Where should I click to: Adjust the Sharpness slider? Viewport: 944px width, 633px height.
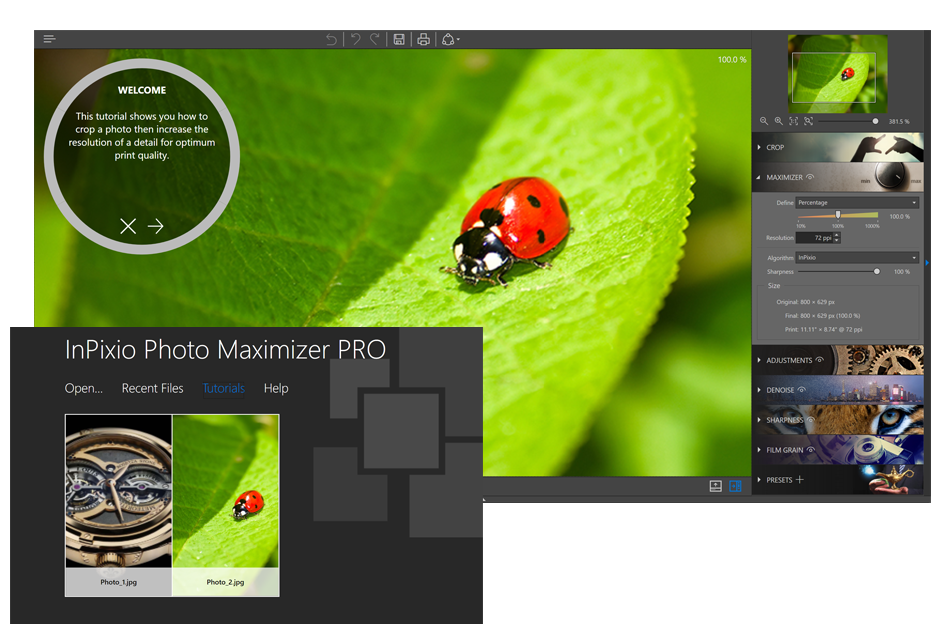point(838,272)
